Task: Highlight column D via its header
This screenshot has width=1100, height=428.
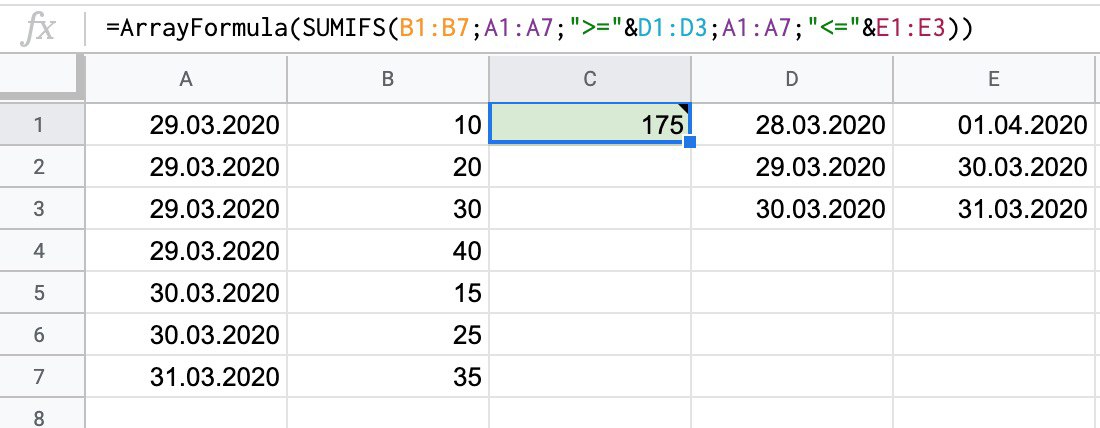Action: coord(791,80)
